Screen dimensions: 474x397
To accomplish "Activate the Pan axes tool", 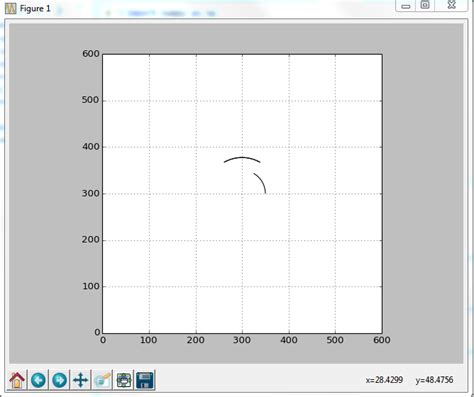I will pos(80,380).
